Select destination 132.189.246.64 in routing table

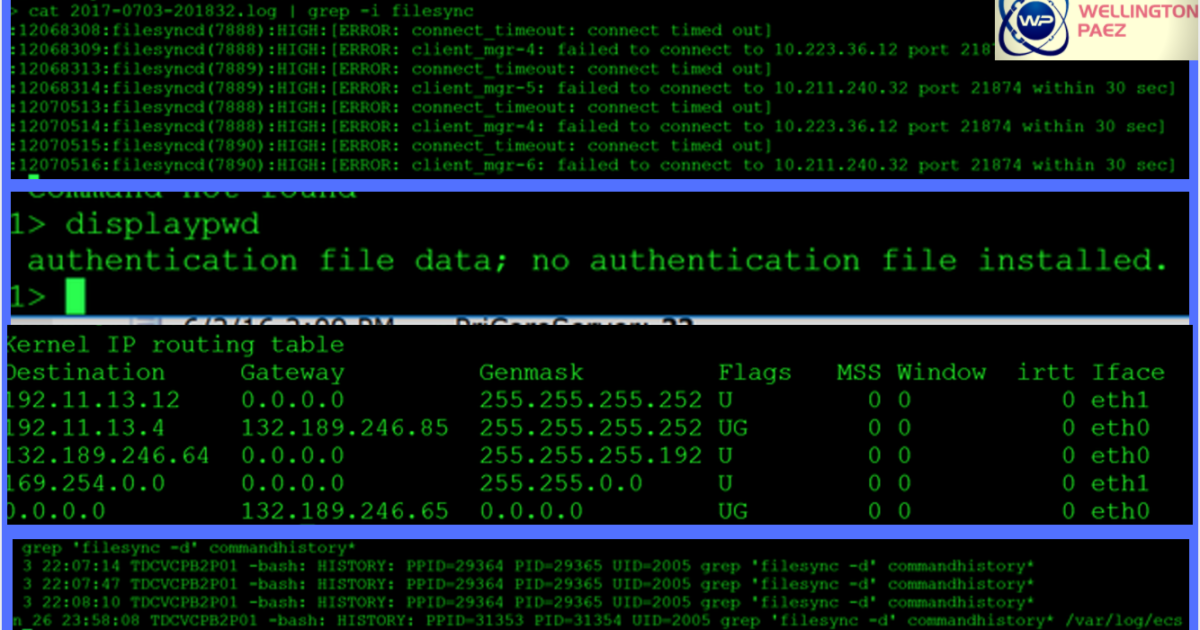pyautogui.click(x=107, y=456)
